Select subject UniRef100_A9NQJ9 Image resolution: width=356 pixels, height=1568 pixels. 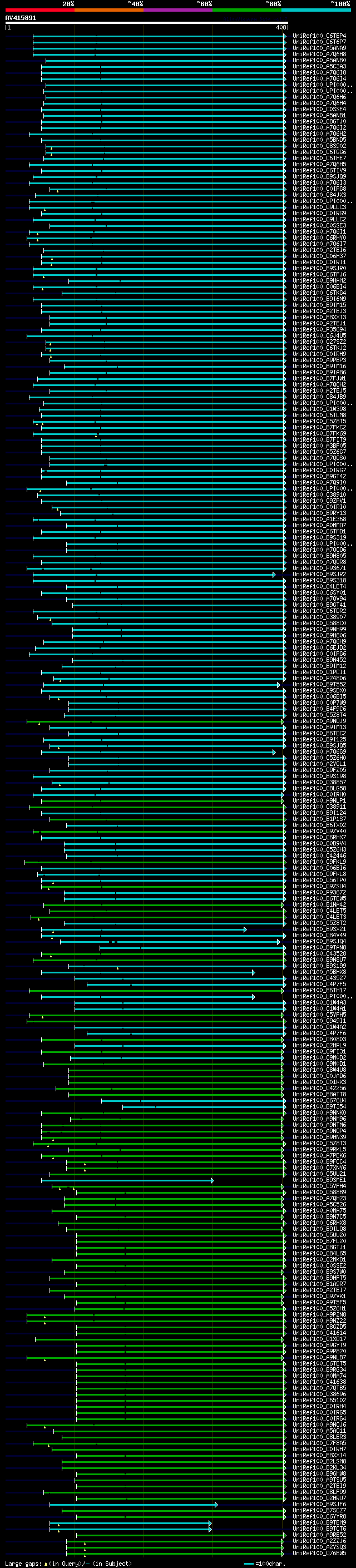coord(319,721)
